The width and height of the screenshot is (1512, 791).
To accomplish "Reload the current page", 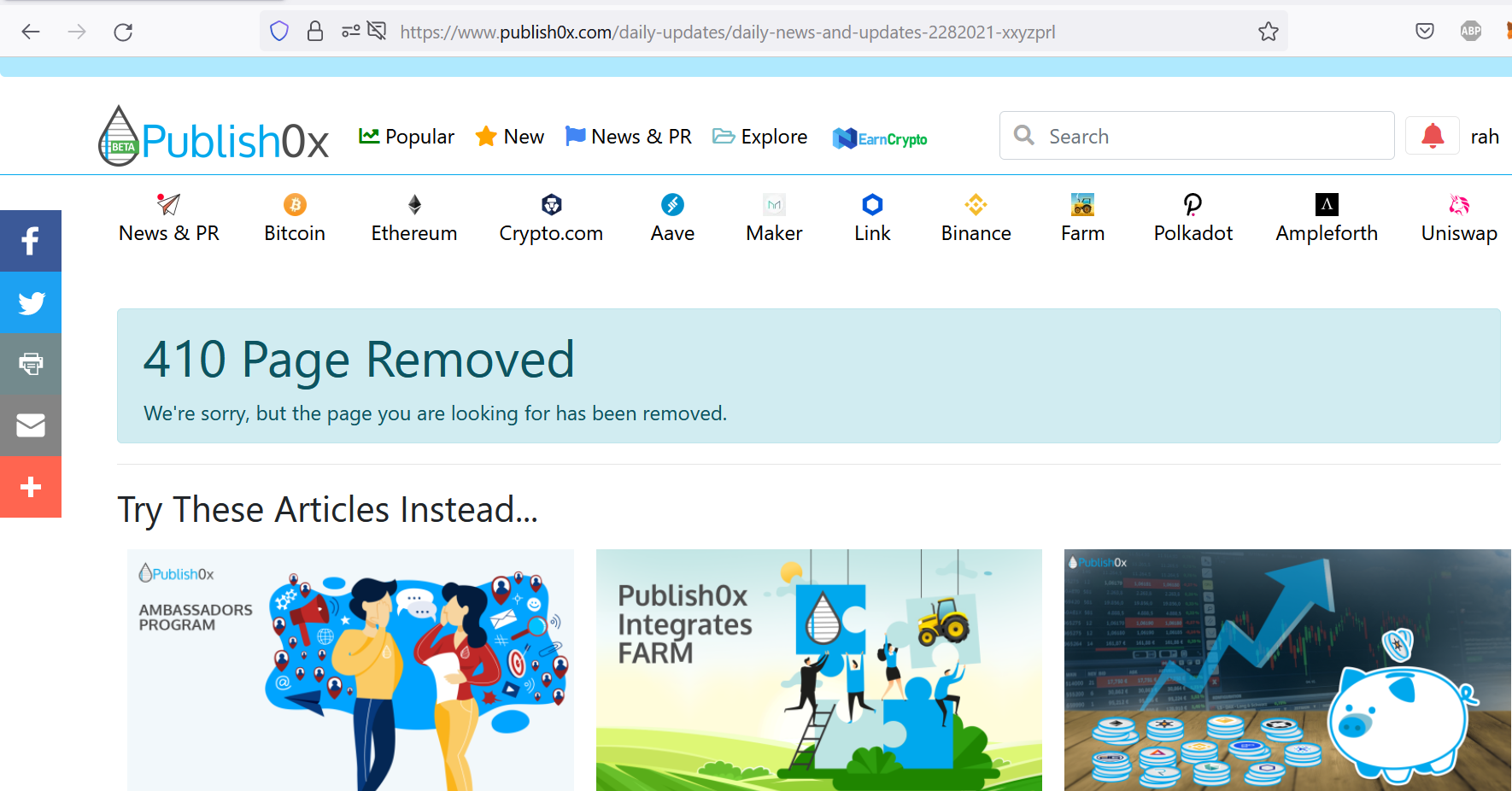I will click(x=123, y=32).
